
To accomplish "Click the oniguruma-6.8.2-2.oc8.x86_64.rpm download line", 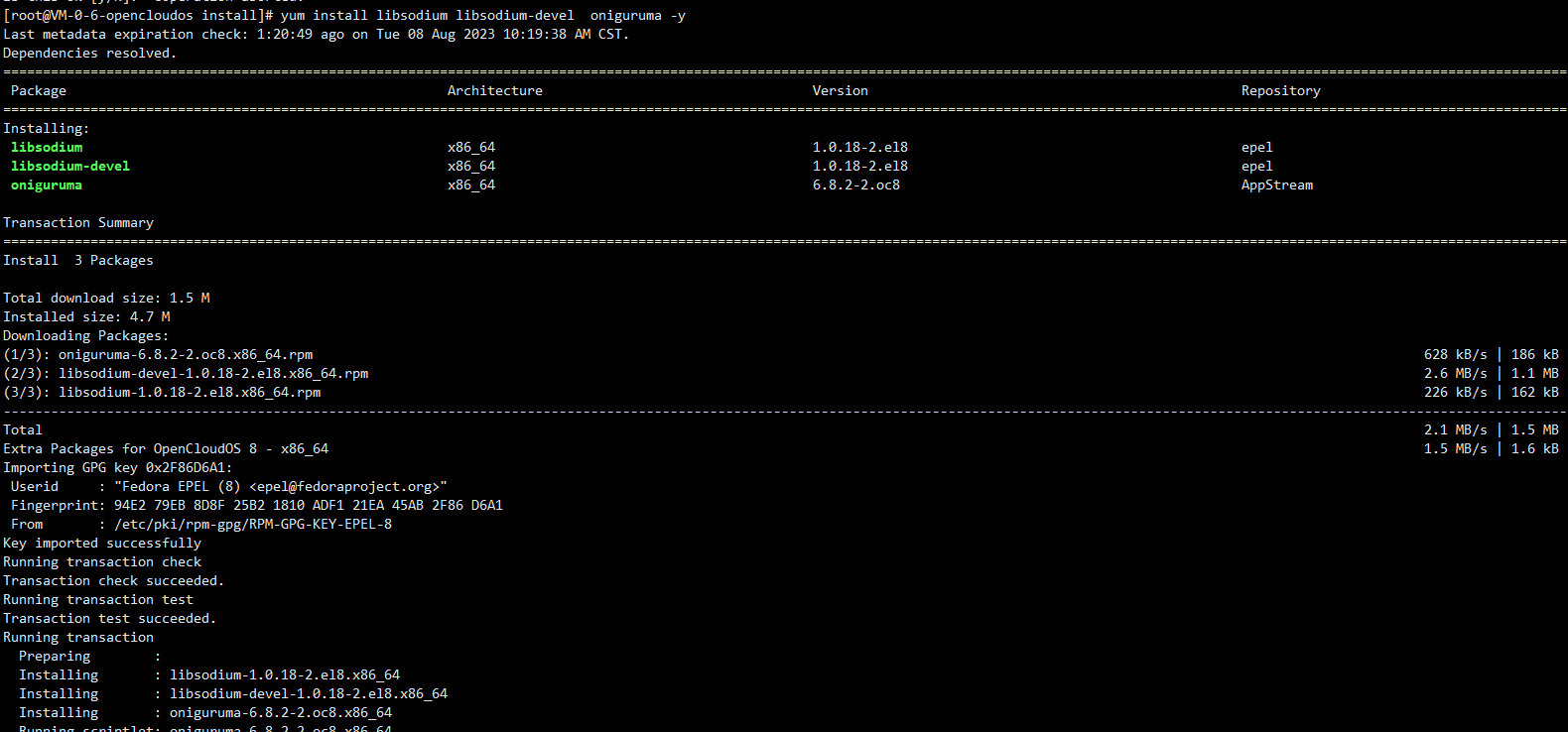I will [158, 355].
